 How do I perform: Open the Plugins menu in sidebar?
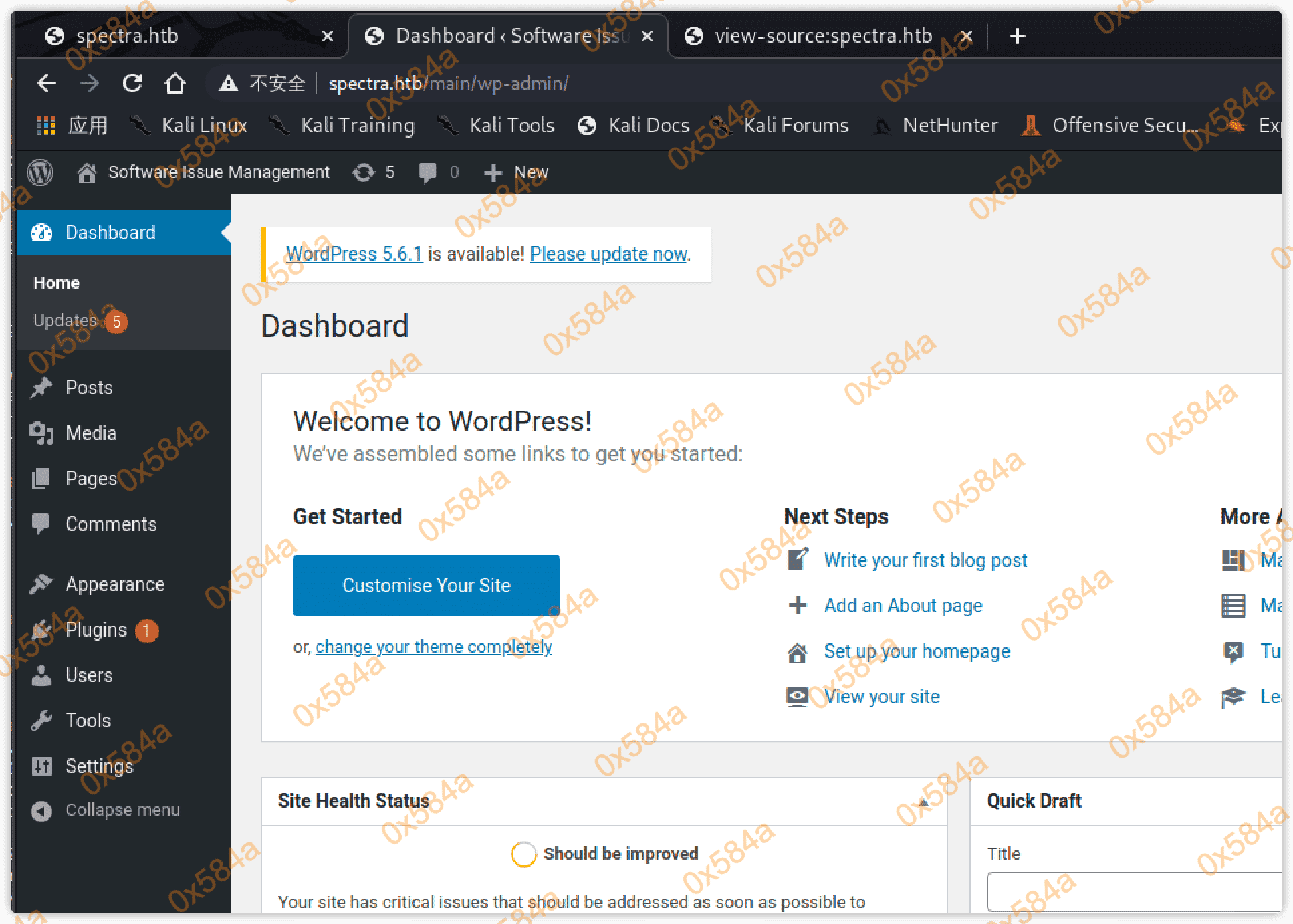click(96, 630)
